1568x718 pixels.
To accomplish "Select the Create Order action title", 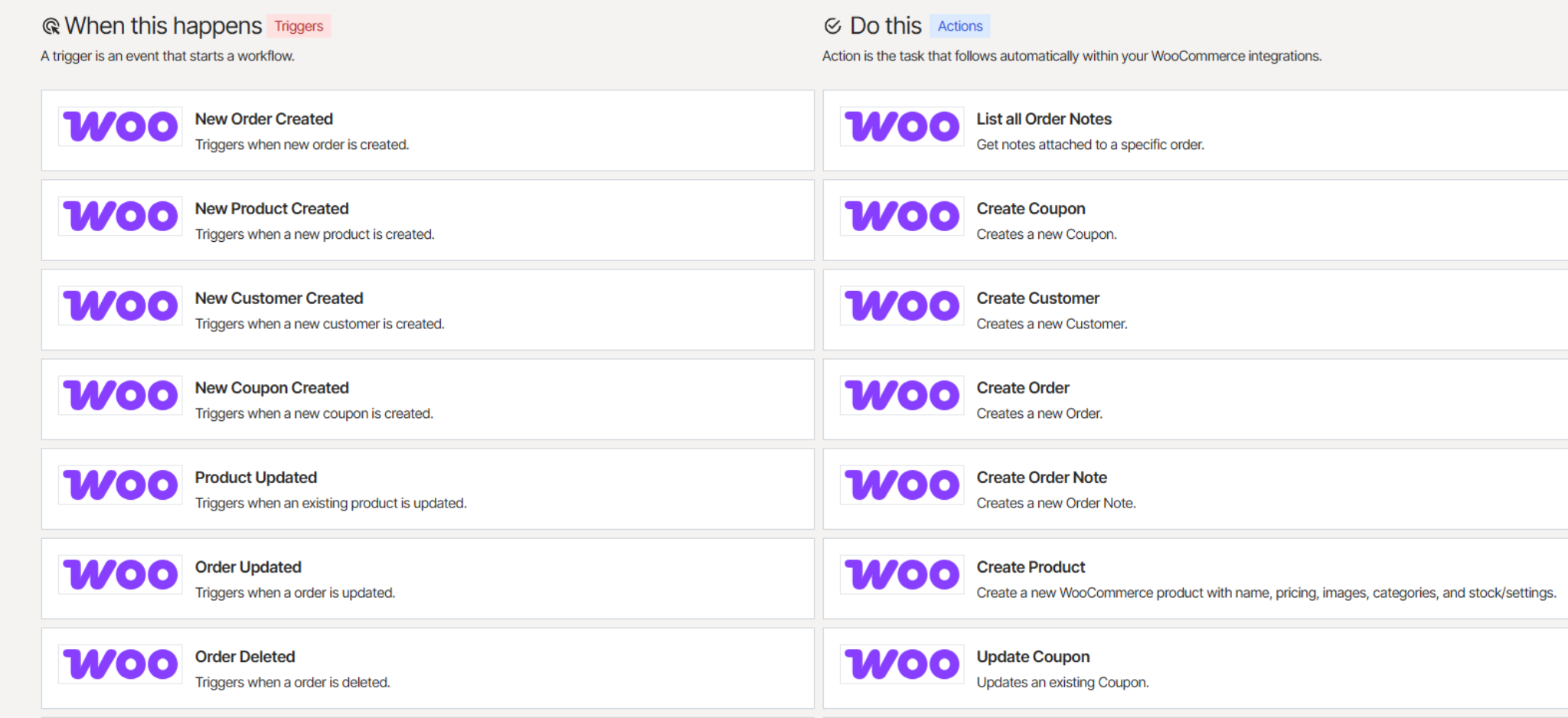I will pyautogui.click(x=1022, y=387).
